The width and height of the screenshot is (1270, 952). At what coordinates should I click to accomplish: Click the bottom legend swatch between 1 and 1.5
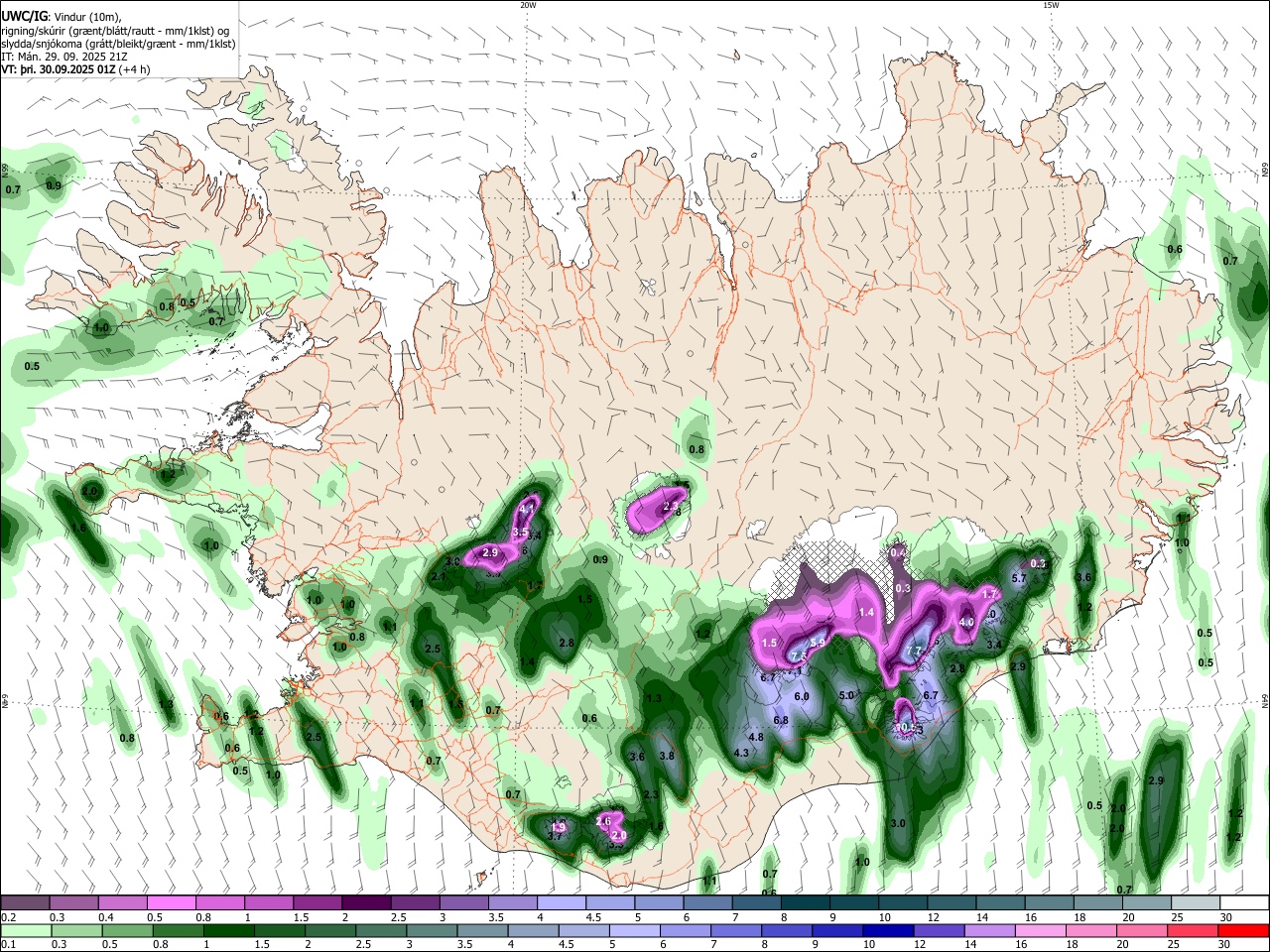[x=228, y=930]
